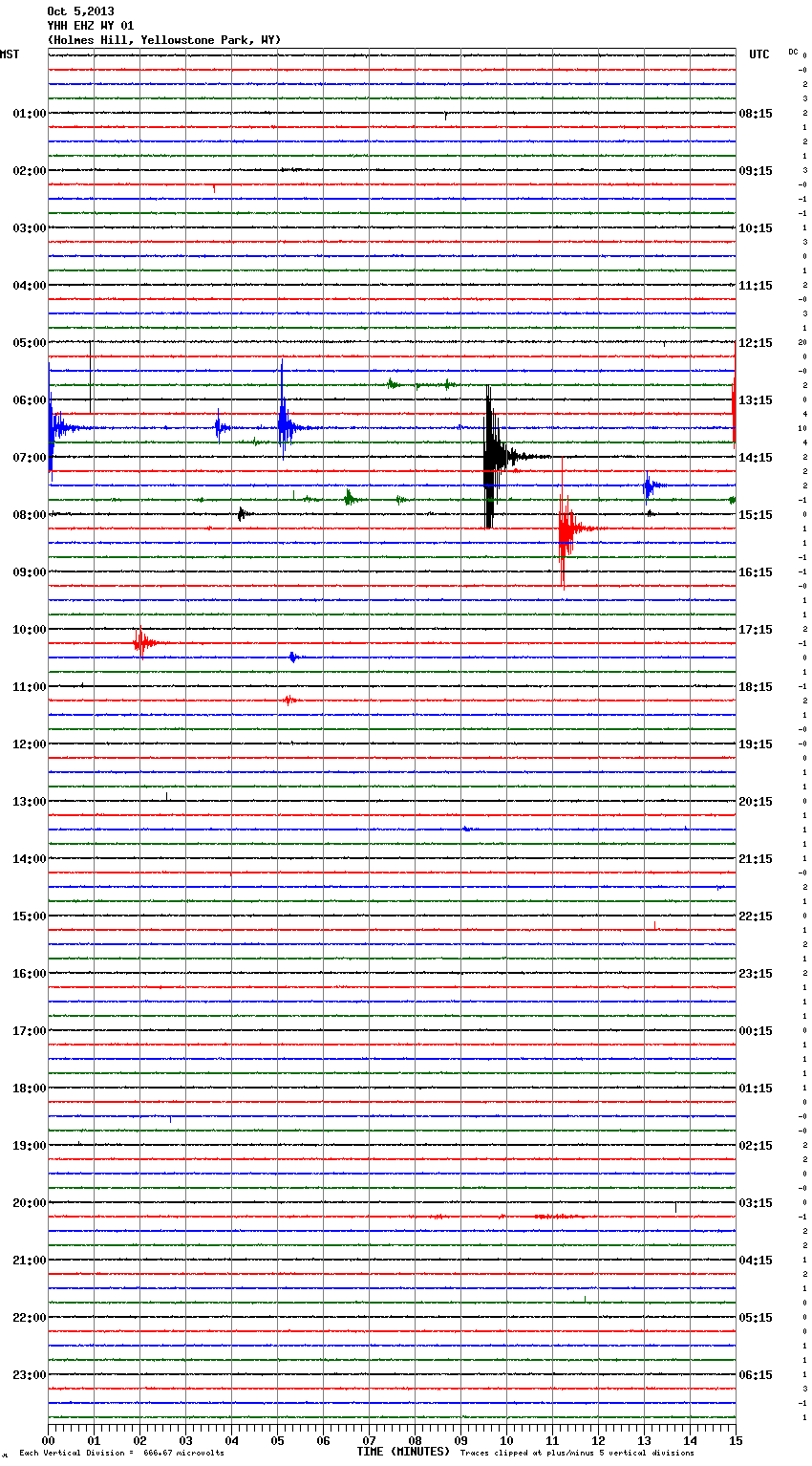Select the 10:00 MST time label
Image resolution: width=812 pixels, height=1466 pixels.
click(30, 630)
